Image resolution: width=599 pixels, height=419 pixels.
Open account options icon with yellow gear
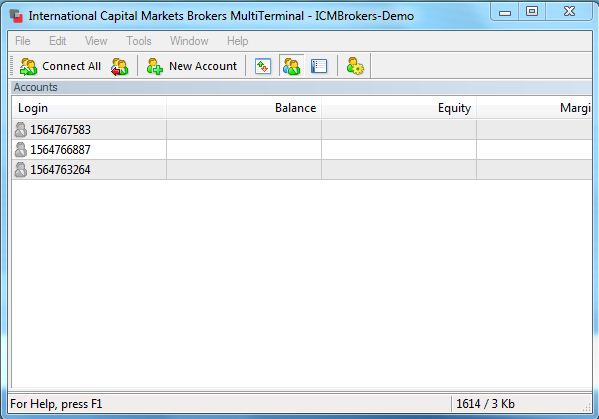tap(355, 66)
